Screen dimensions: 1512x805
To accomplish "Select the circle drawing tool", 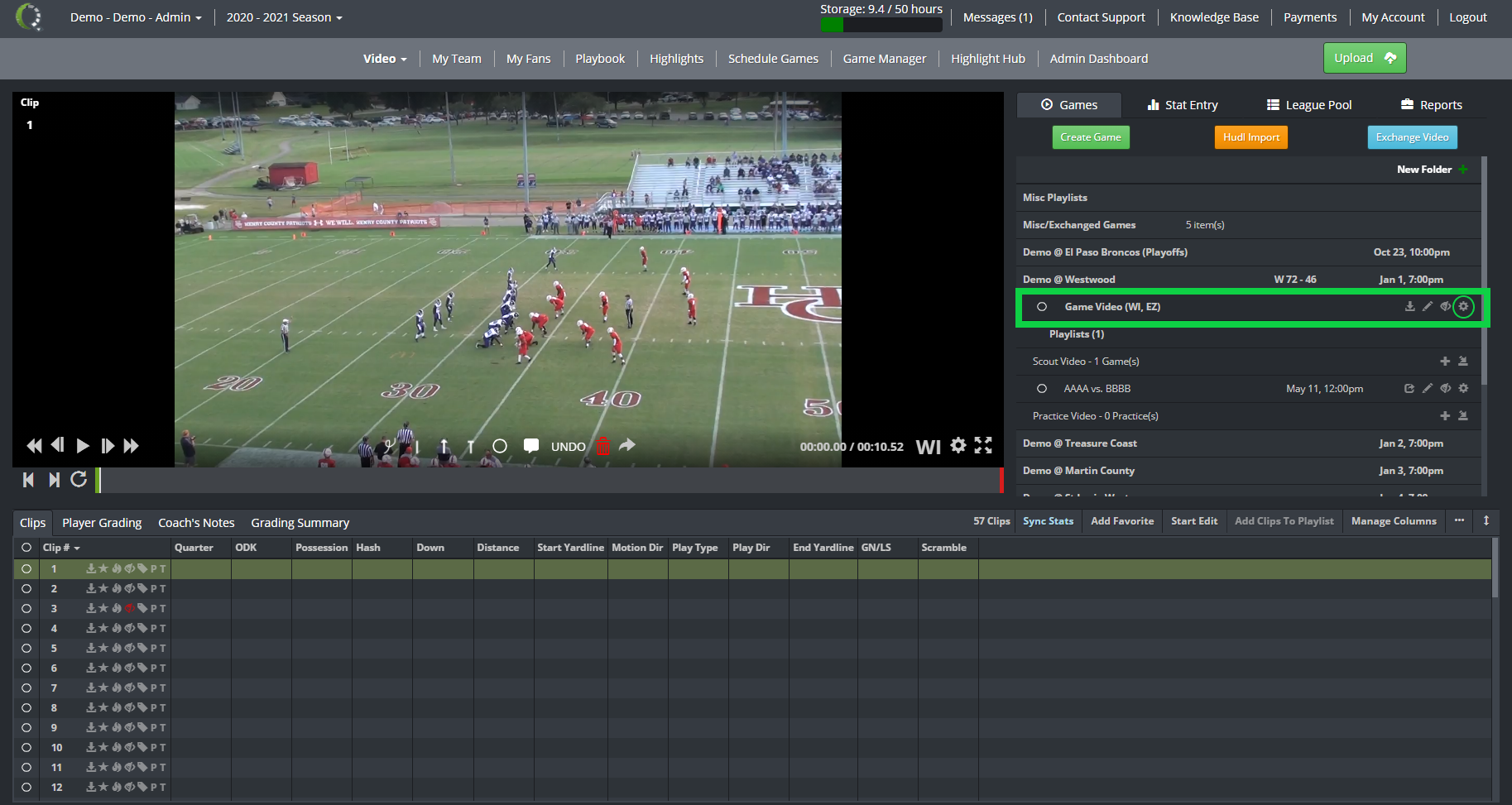I will (500, 446).
